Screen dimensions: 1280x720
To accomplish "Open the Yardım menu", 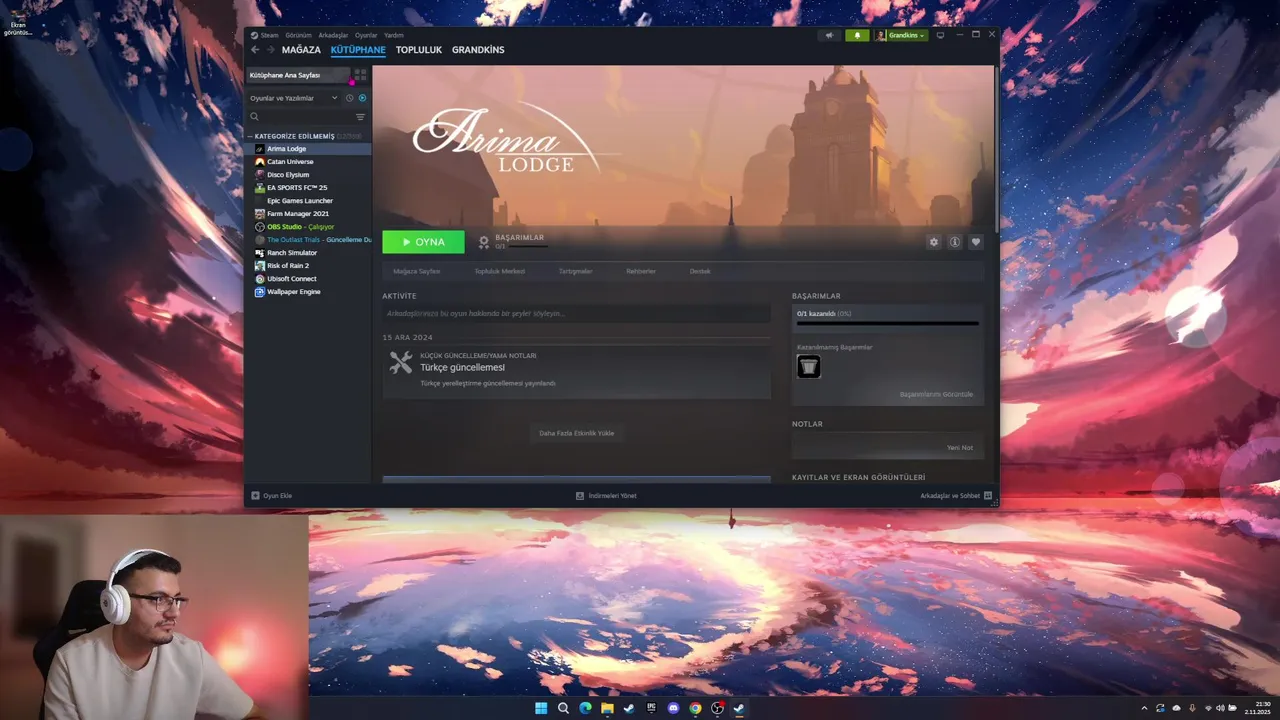I will coord(394,35).
